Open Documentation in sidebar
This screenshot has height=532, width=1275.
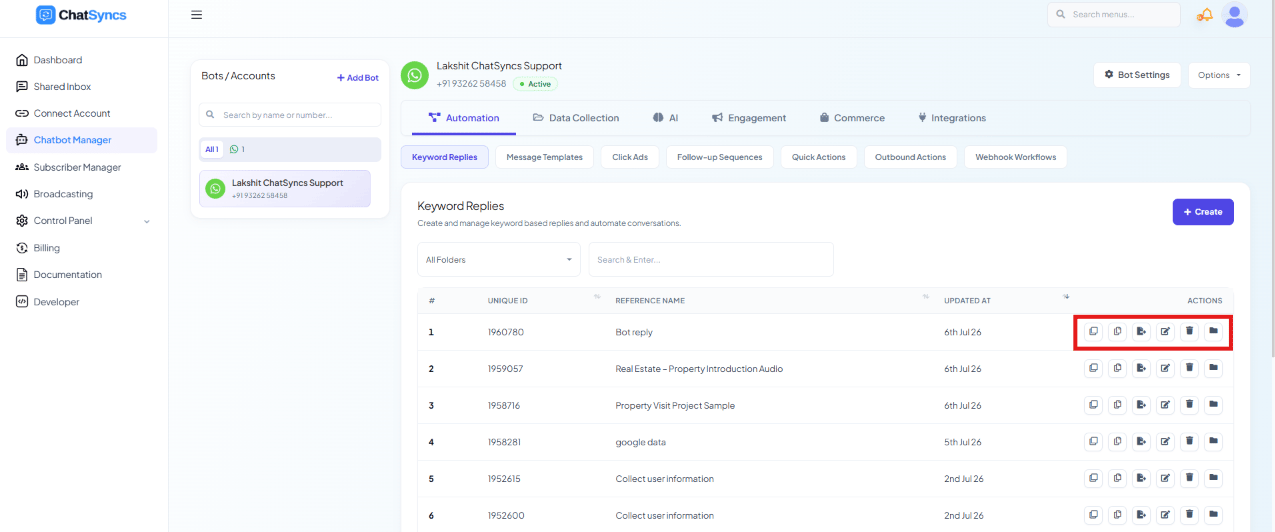tap(84, 275)
